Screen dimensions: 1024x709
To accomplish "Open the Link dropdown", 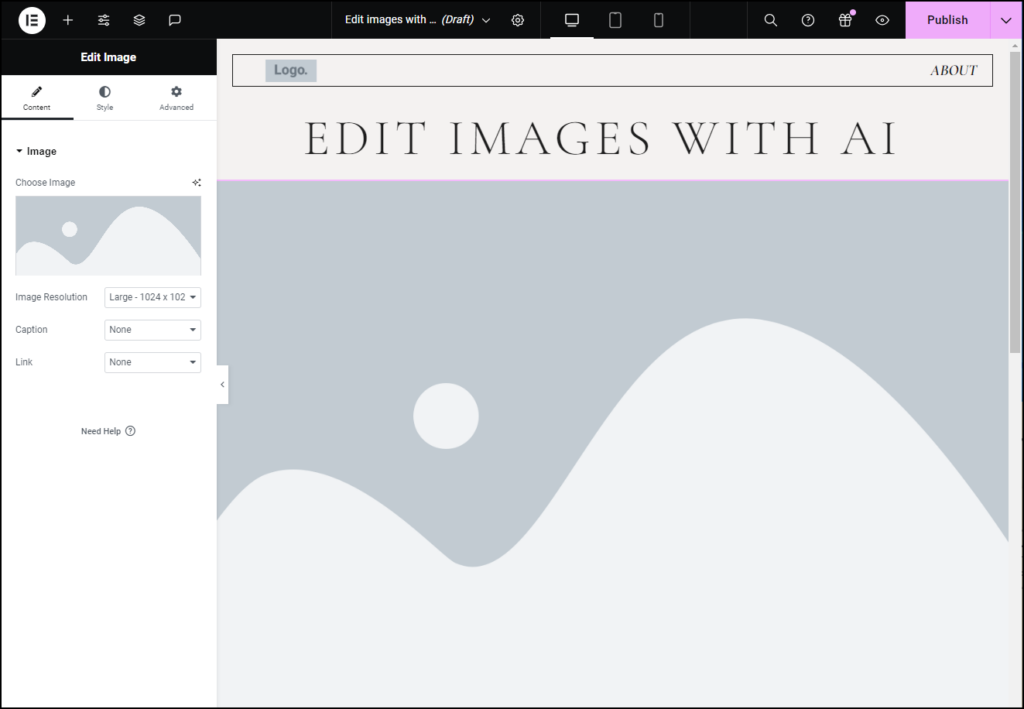I will 152,362.
